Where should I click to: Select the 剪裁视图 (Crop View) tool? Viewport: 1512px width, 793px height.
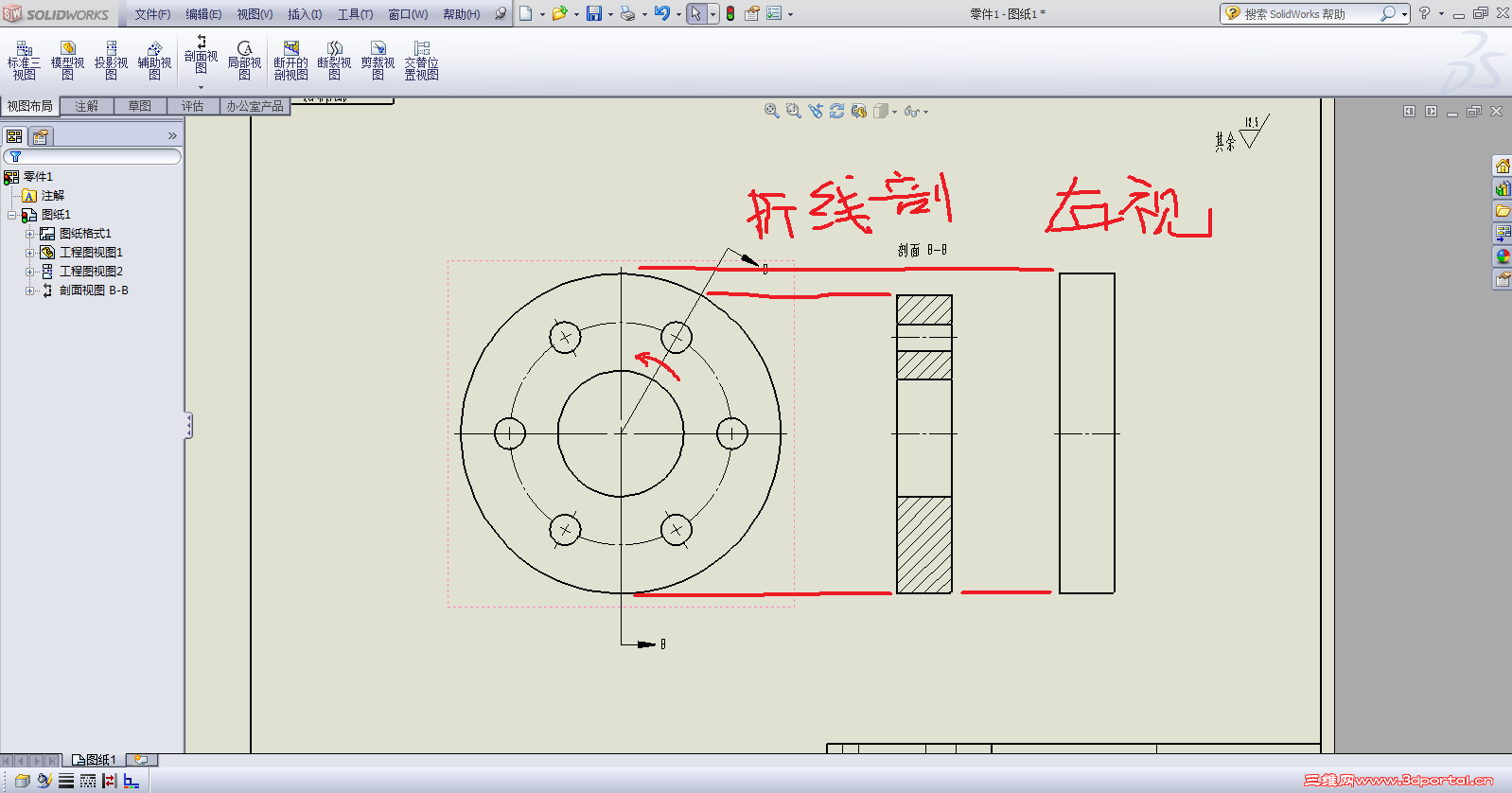(x=378, y=61)
